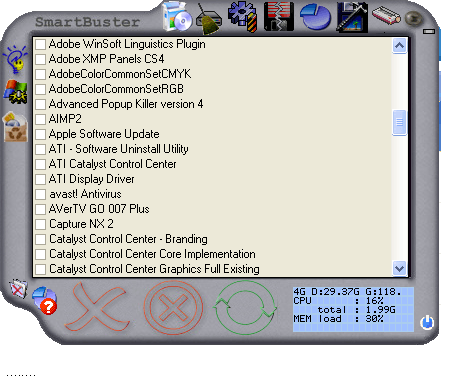
Task: Click the blue power button icon
Action: [x=427, y=322]
